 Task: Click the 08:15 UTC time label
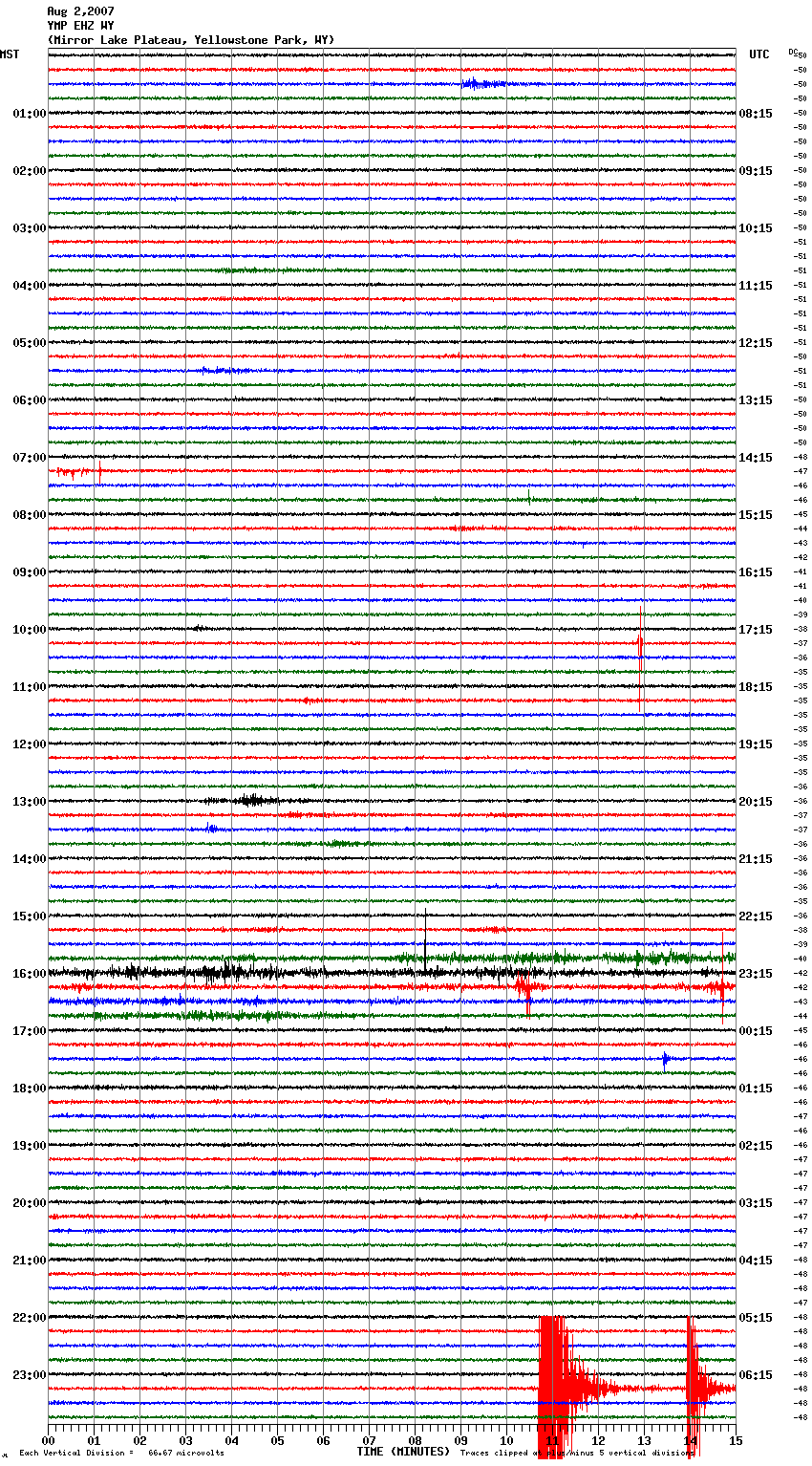[756, 114]
